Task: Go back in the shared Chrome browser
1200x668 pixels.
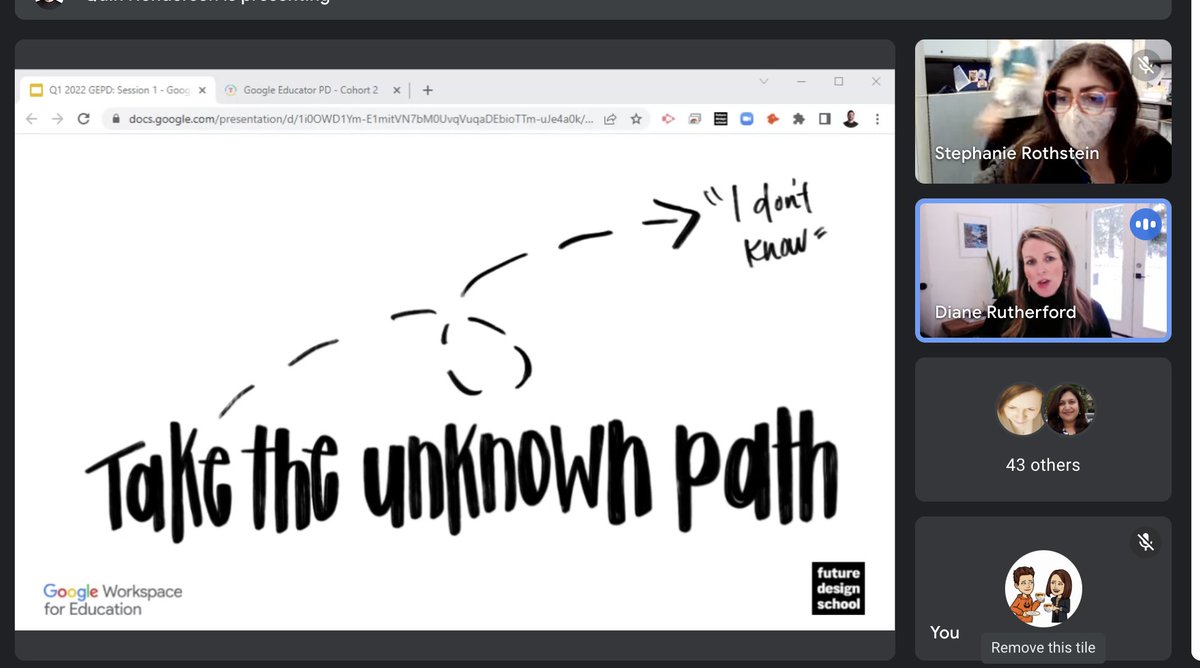Action: (31, 118)
